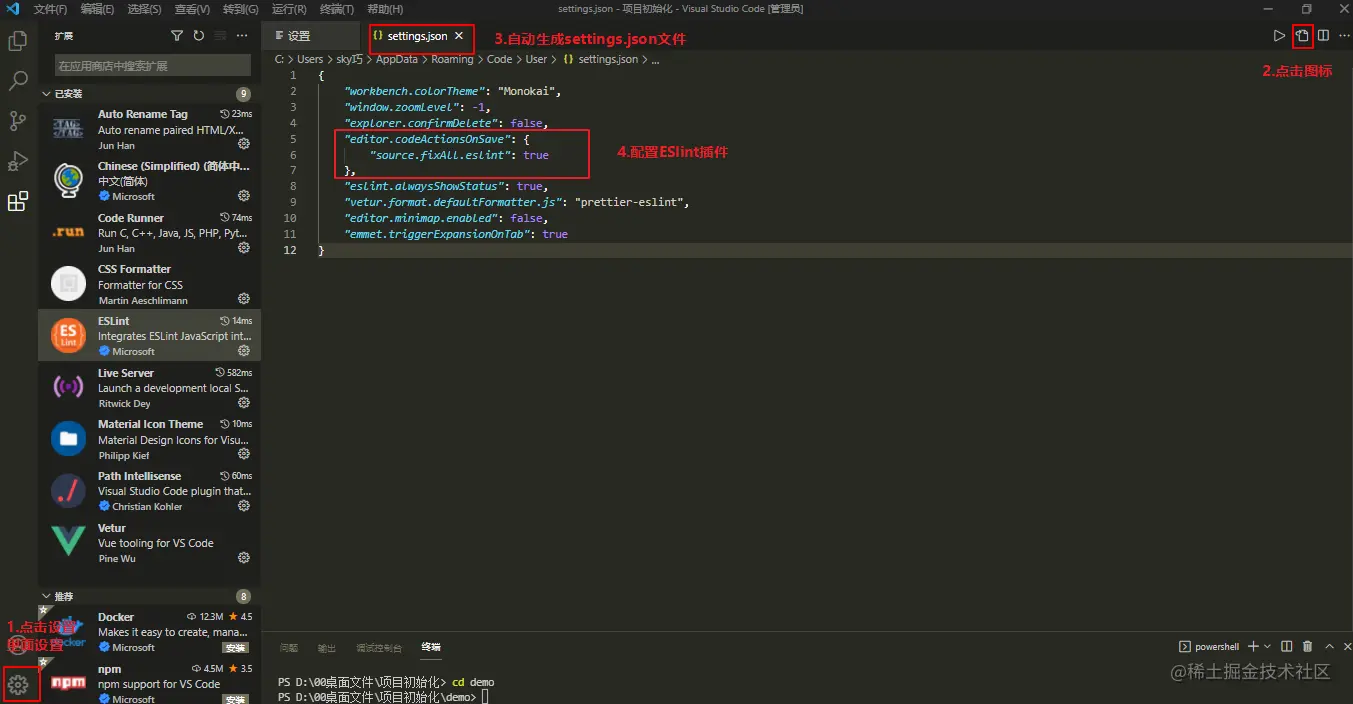Open the 终端(T) Terminal menu
The width and height of the screenshot is (1353, 704).
tap(337, 9)
